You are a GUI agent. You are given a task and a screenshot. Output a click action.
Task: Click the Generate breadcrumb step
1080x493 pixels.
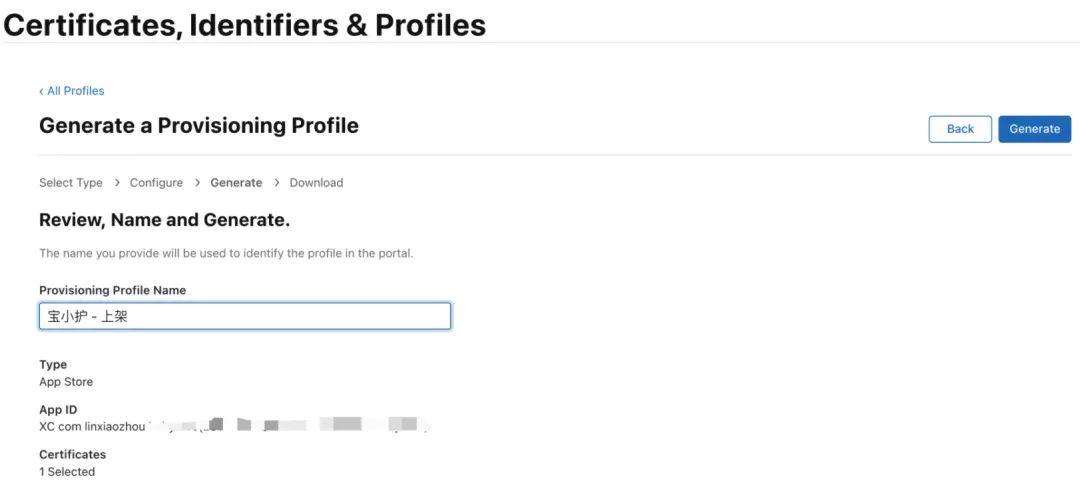(236, 183)
